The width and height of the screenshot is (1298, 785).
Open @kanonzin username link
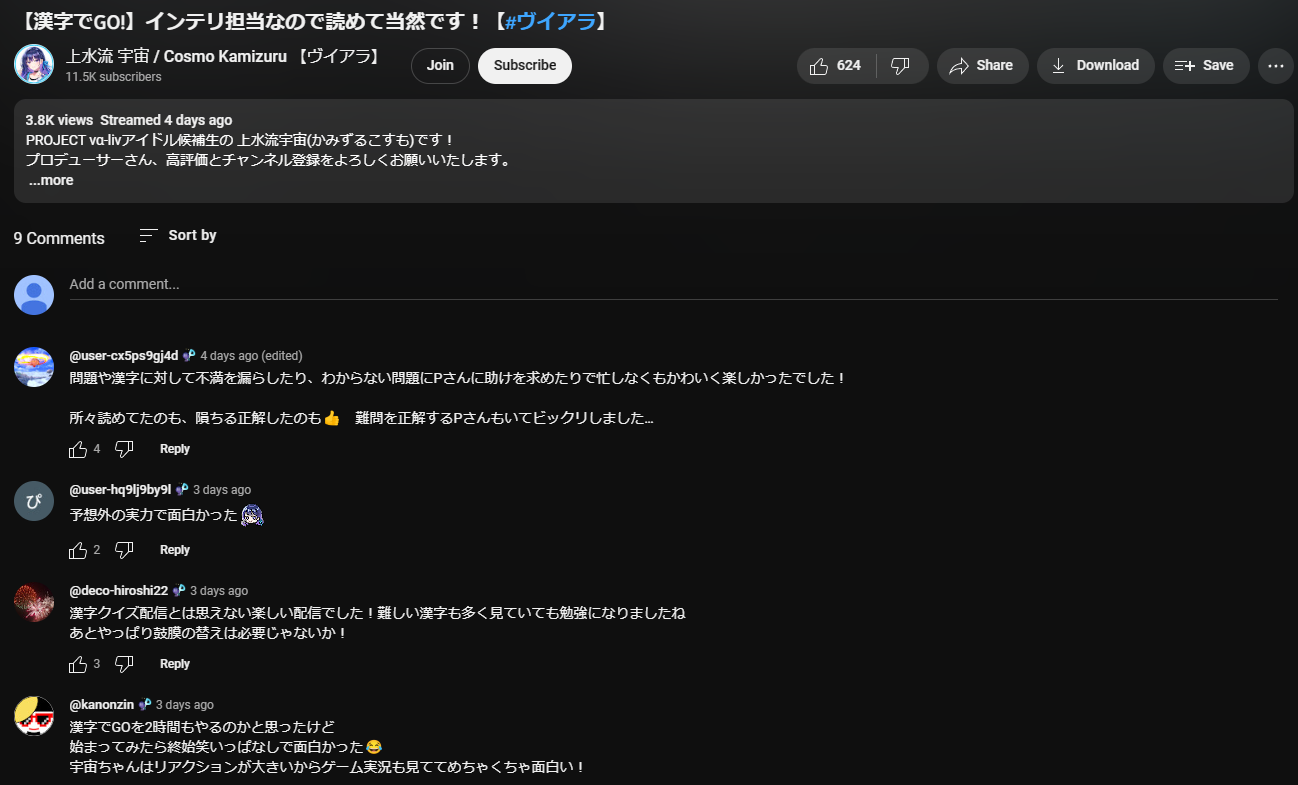coord(102,705)
